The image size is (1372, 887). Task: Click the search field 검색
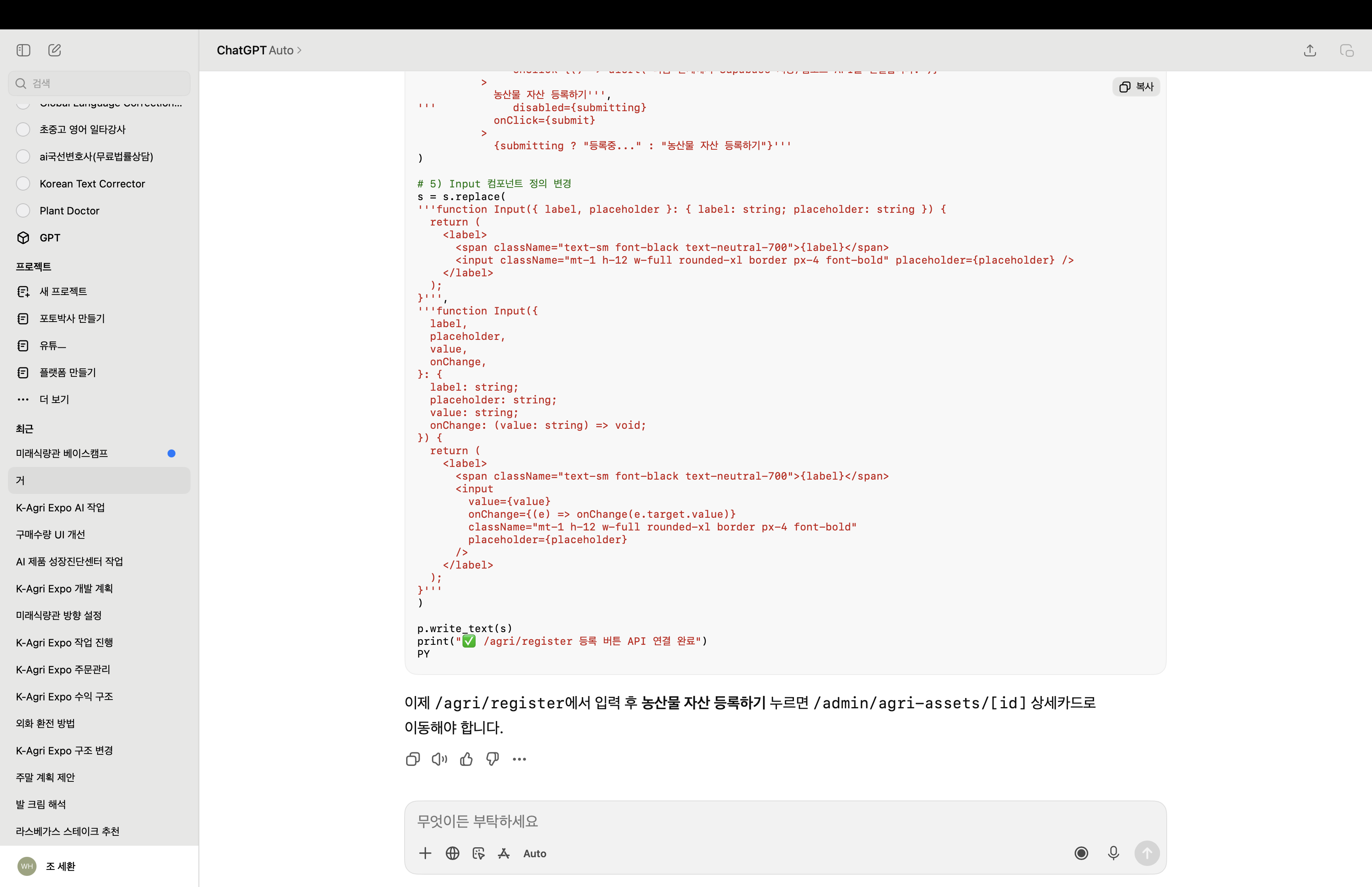click(x=99, y=83)
